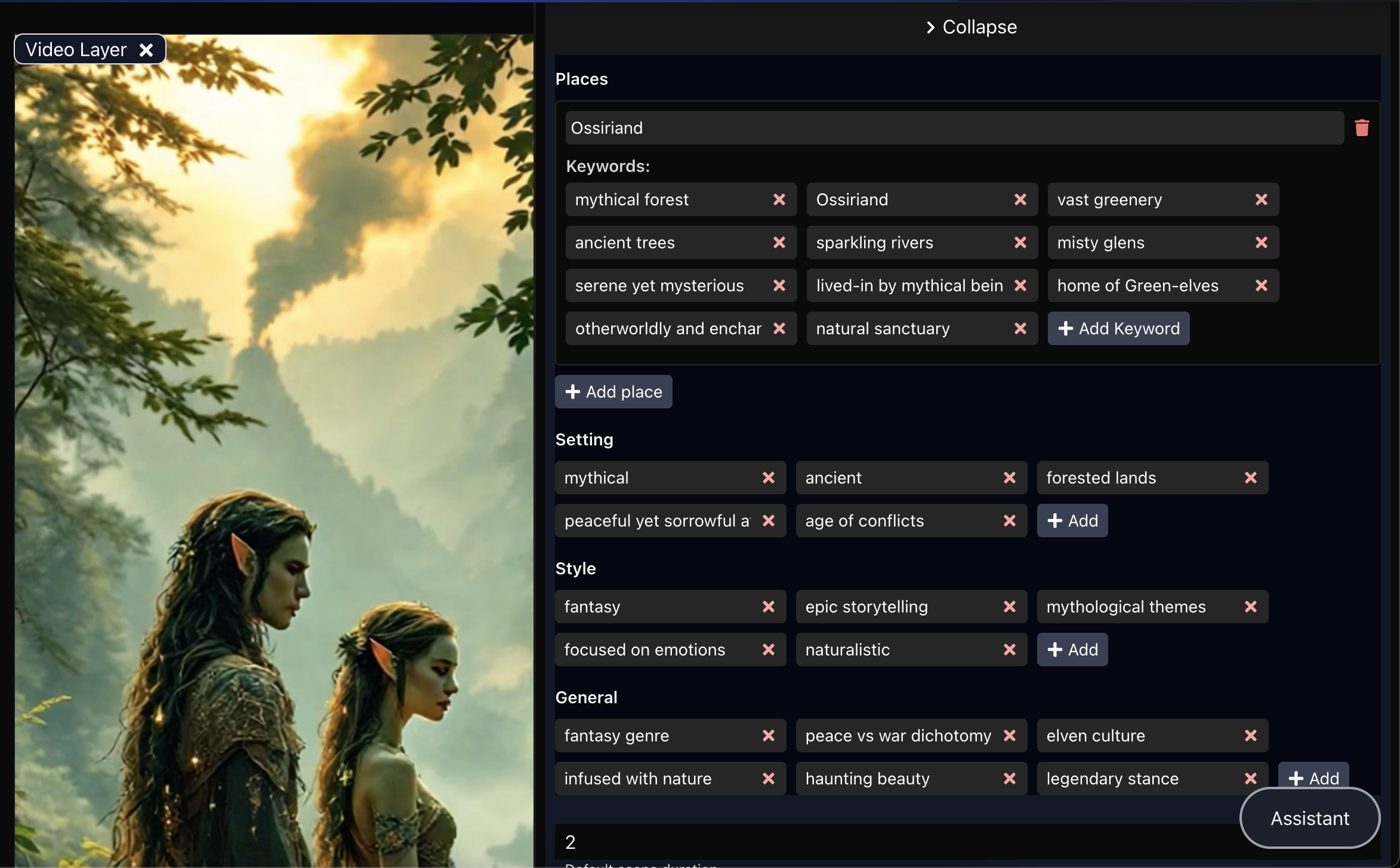Edit the Ossiriand place name field
The image size is (1400, 868).
click(954, 128)
